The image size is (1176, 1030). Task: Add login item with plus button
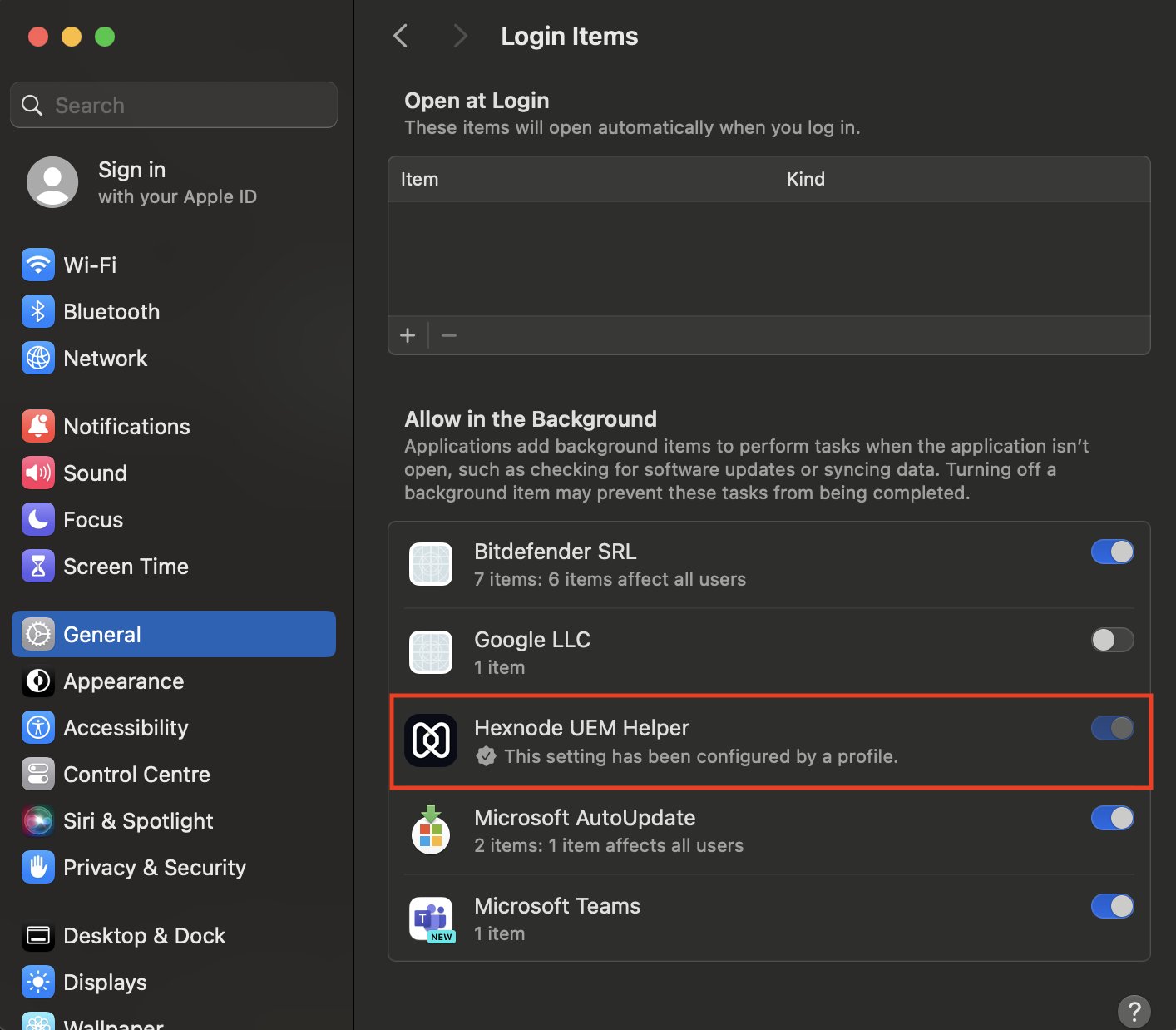[x=408, y=335]
